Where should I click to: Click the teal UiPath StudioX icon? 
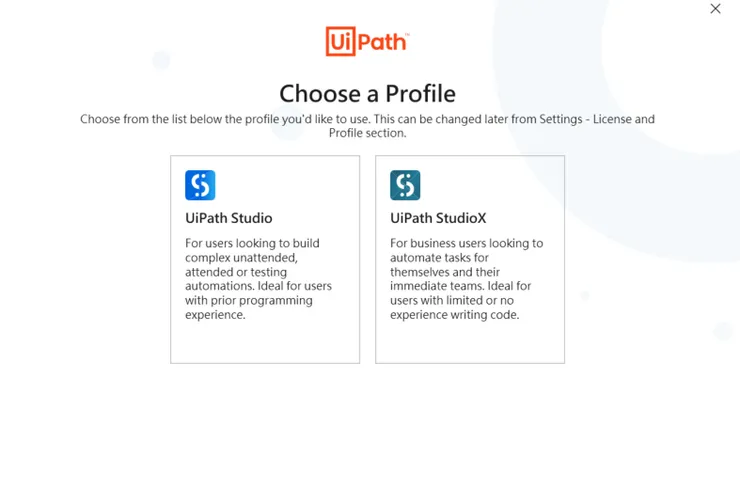click(405, 185)
